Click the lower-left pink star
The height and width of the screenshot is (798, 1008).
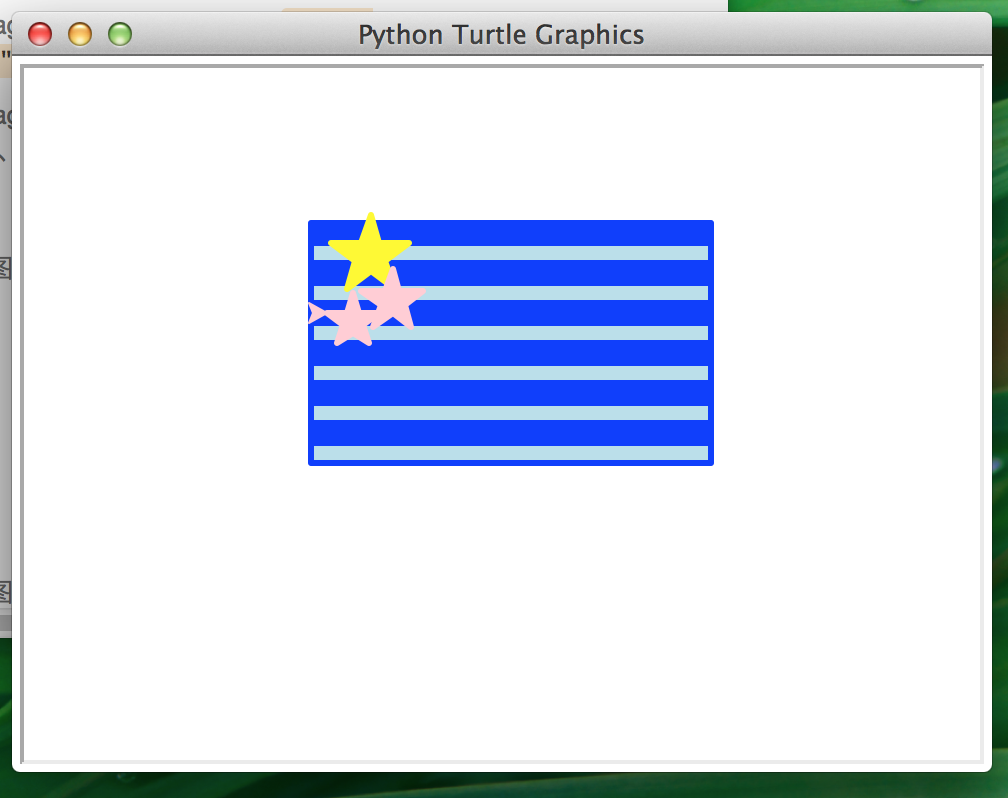tap(351, 322)
